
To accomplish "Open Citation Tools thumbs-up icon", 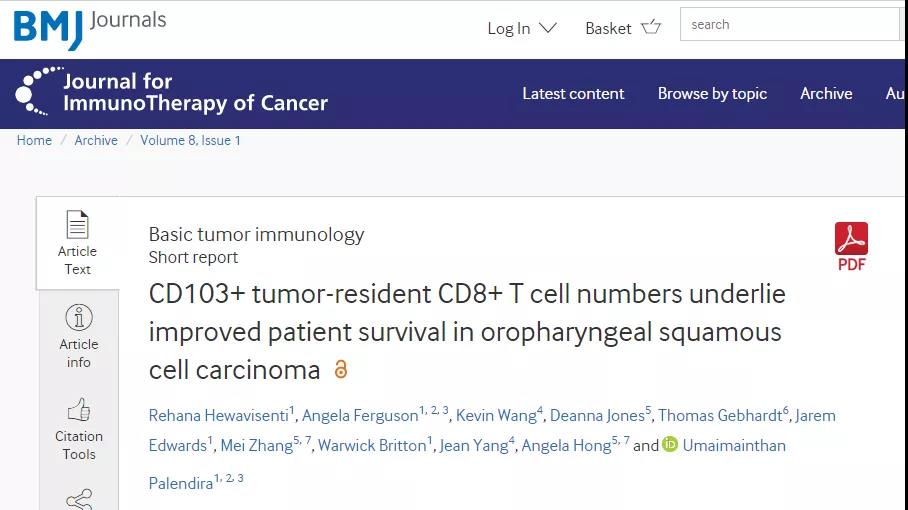I will coord(79,410).
